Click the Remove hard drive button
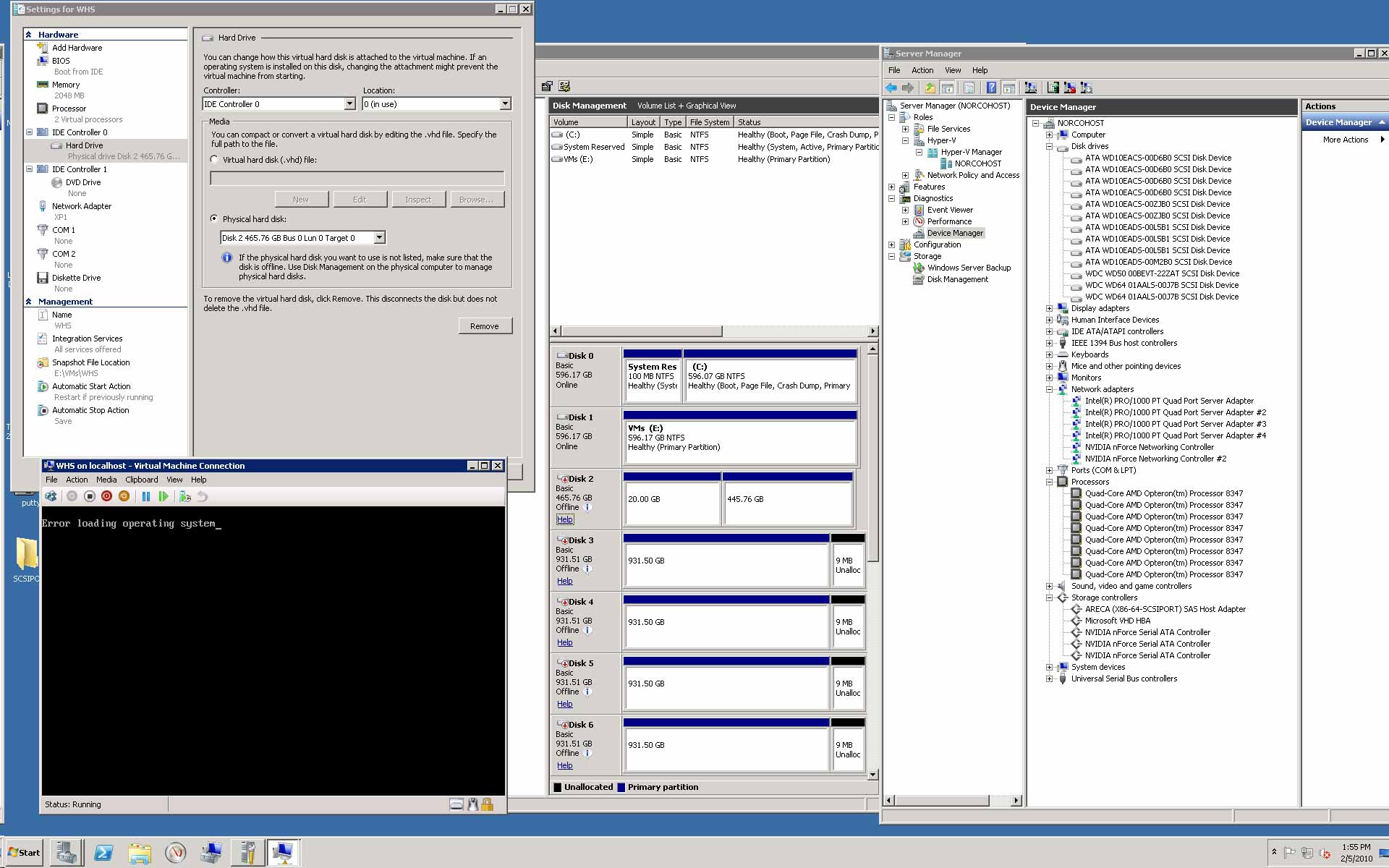The width and height of the screenshot is (1389, 868). coord(485,326)
